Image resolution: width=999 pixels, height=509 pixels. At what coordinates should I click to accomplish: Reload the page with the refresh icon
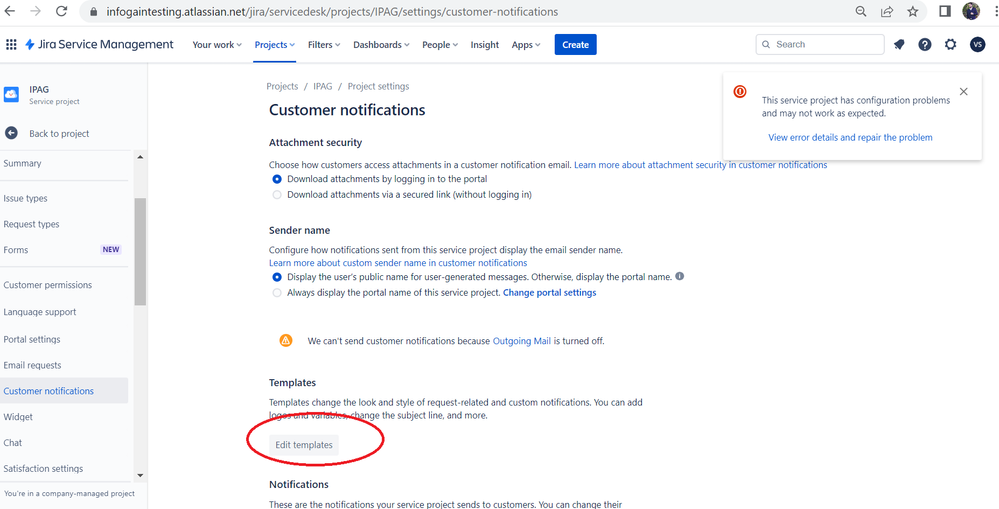coord(62,11)
